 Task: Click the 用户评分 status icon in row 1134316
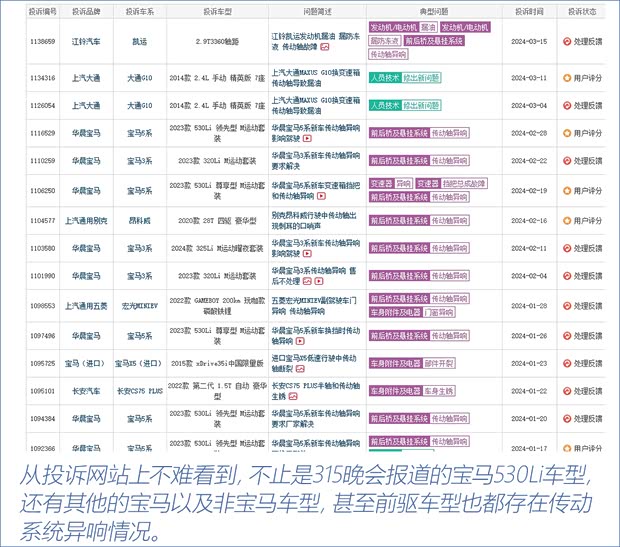567,78
